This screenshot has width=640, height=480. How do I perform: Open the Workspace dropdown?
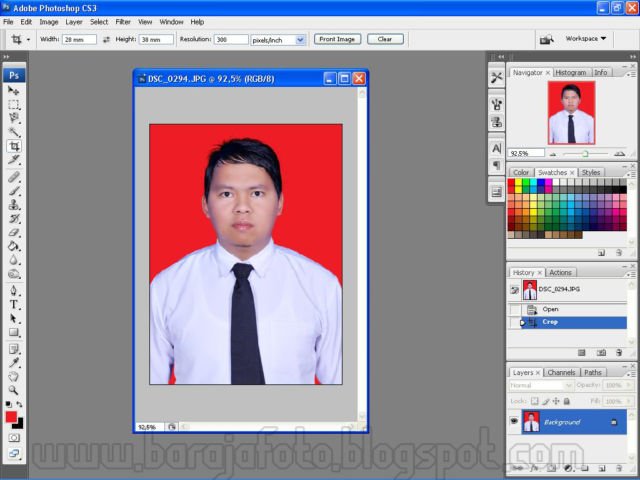click(586, 38)
